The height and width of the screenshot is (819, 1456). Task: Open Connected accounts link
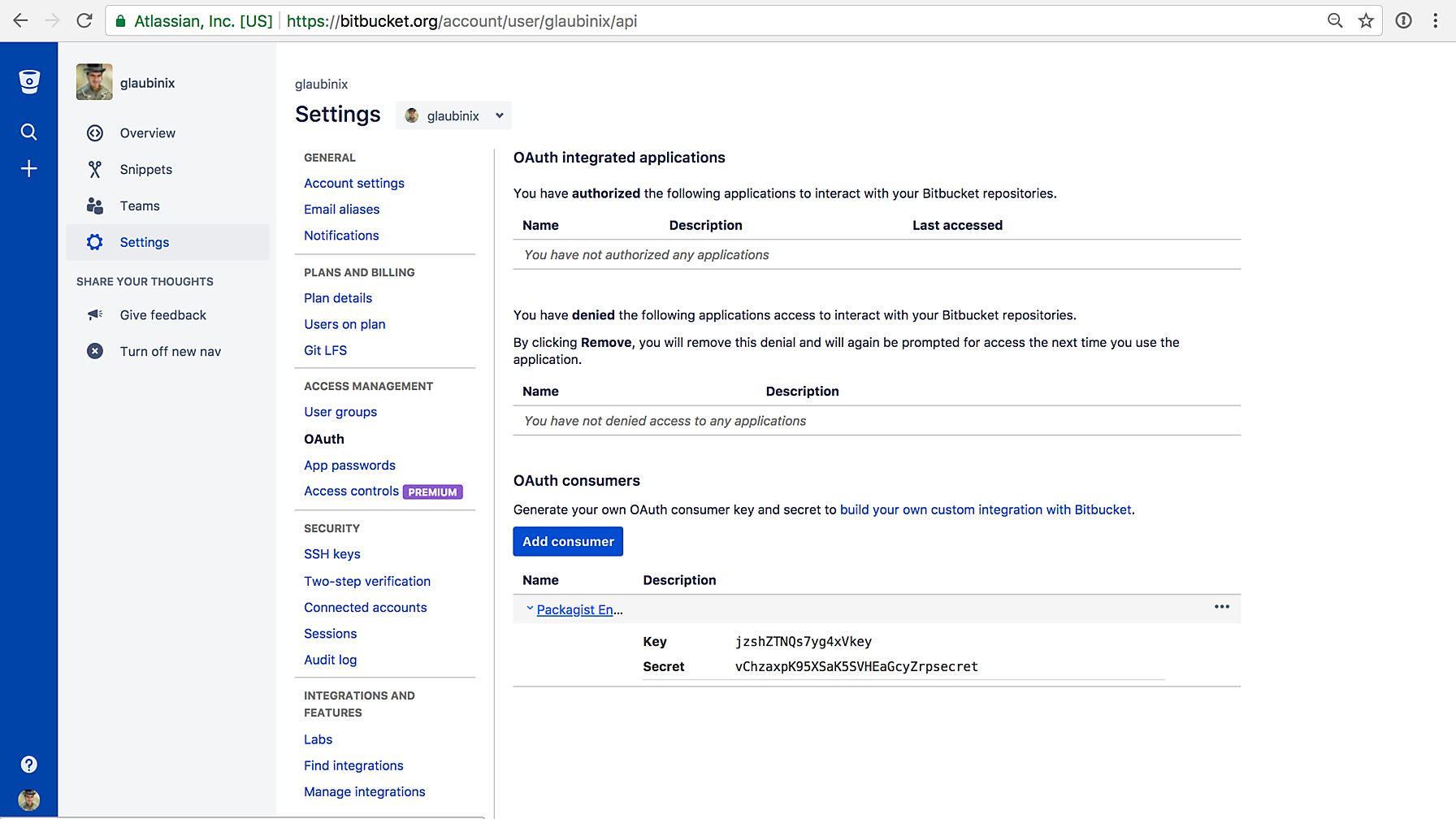point(365,608)
